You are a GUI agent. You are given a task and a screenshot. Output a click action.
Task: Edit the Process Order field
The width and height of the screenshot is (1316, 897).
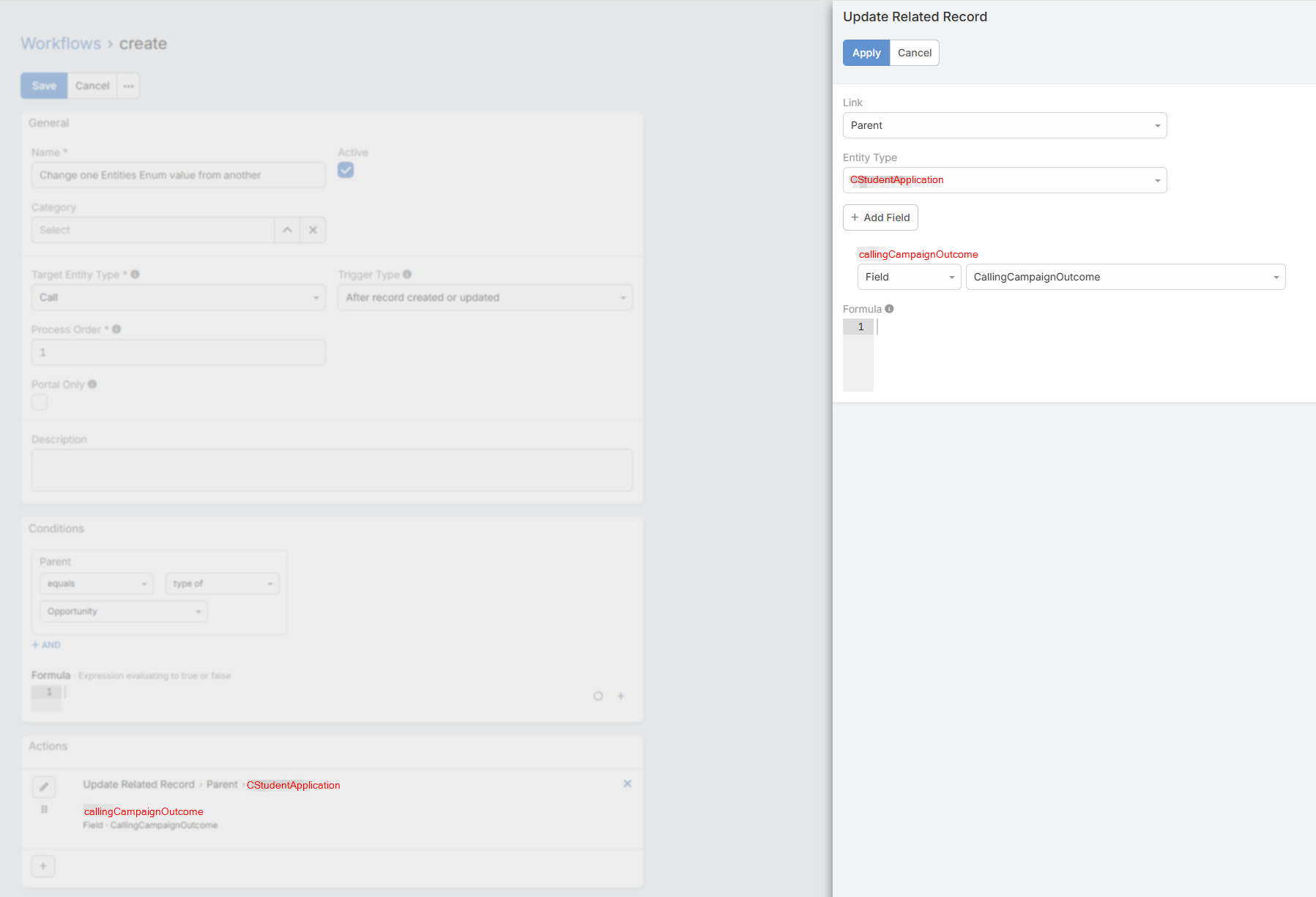pyautogui.click(x=178, y=352)
